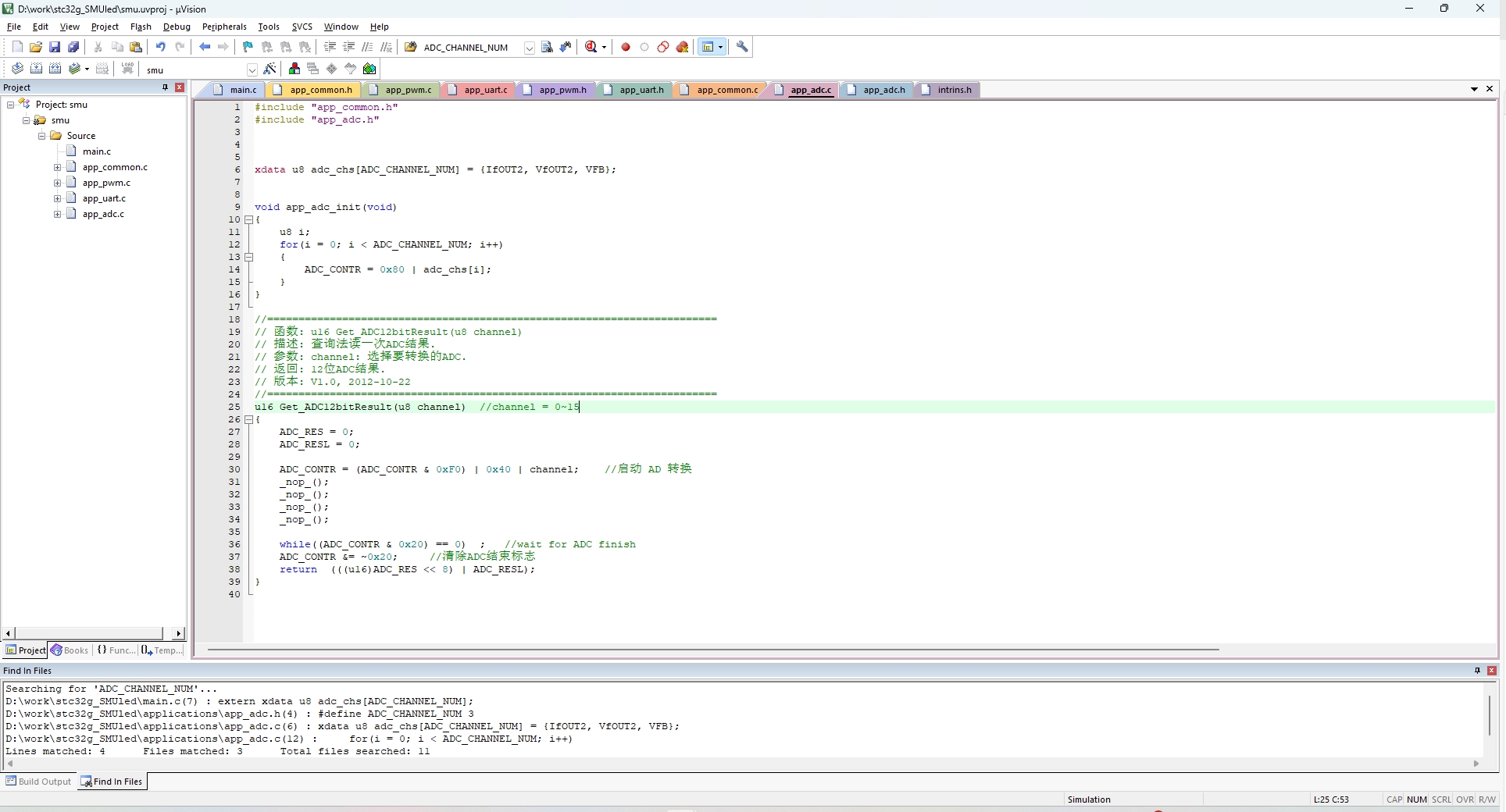Image resolution: width=1506 pixels, height=812 pixels.
Task: Click the Open file icon
Action: point(36,47)
